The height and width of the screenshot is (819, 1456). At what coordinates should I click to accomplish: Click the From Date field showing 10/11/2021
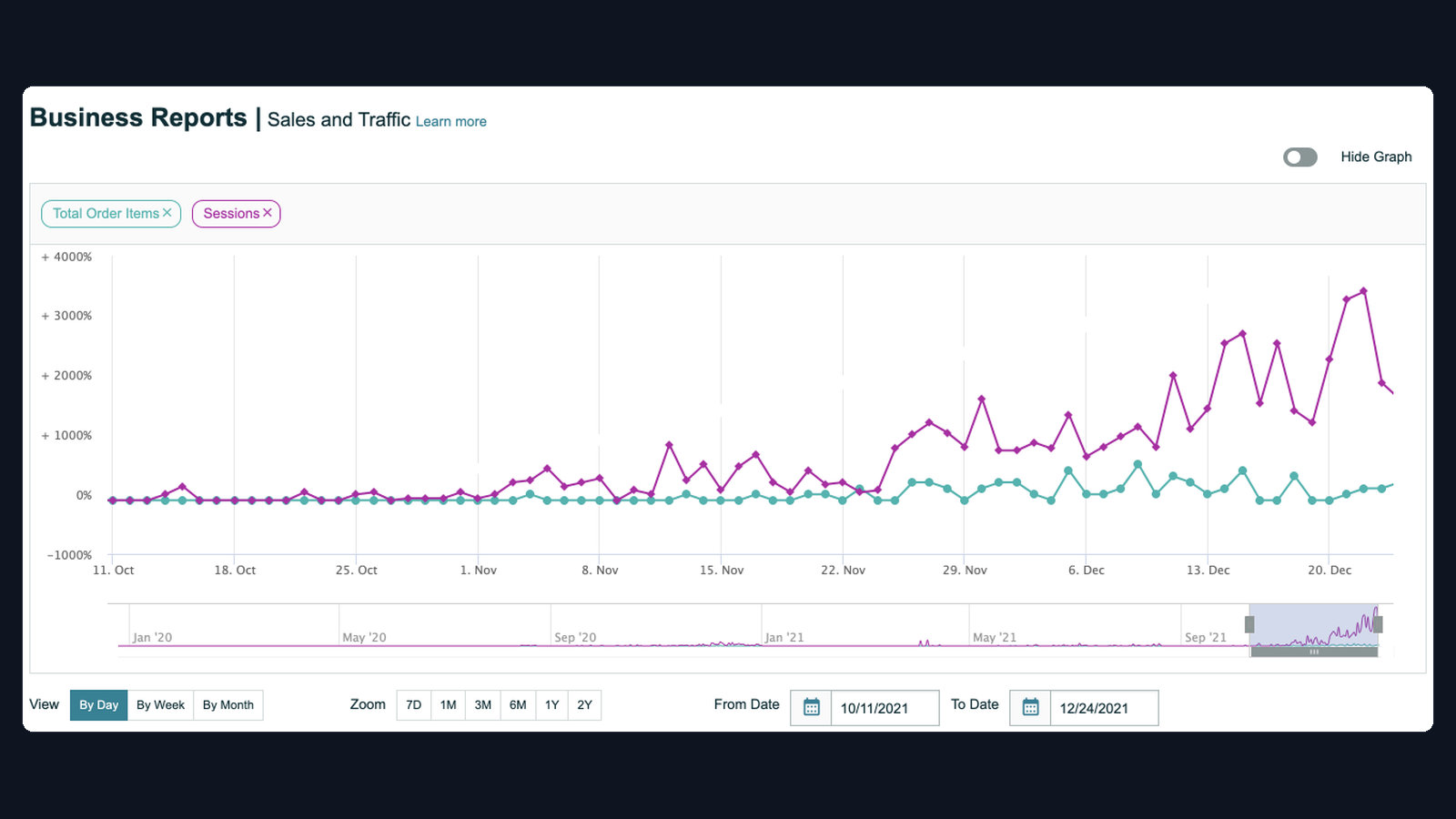tap(885, 708)
